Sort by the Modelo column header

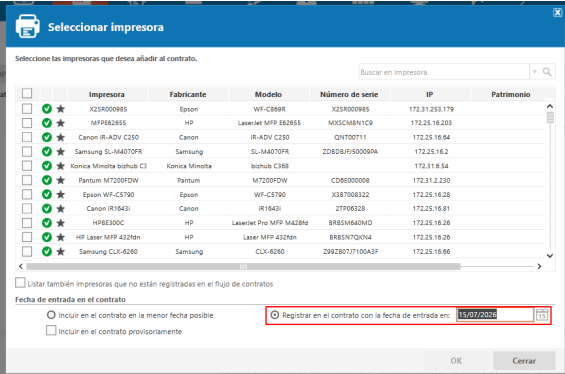click(268, 94)
